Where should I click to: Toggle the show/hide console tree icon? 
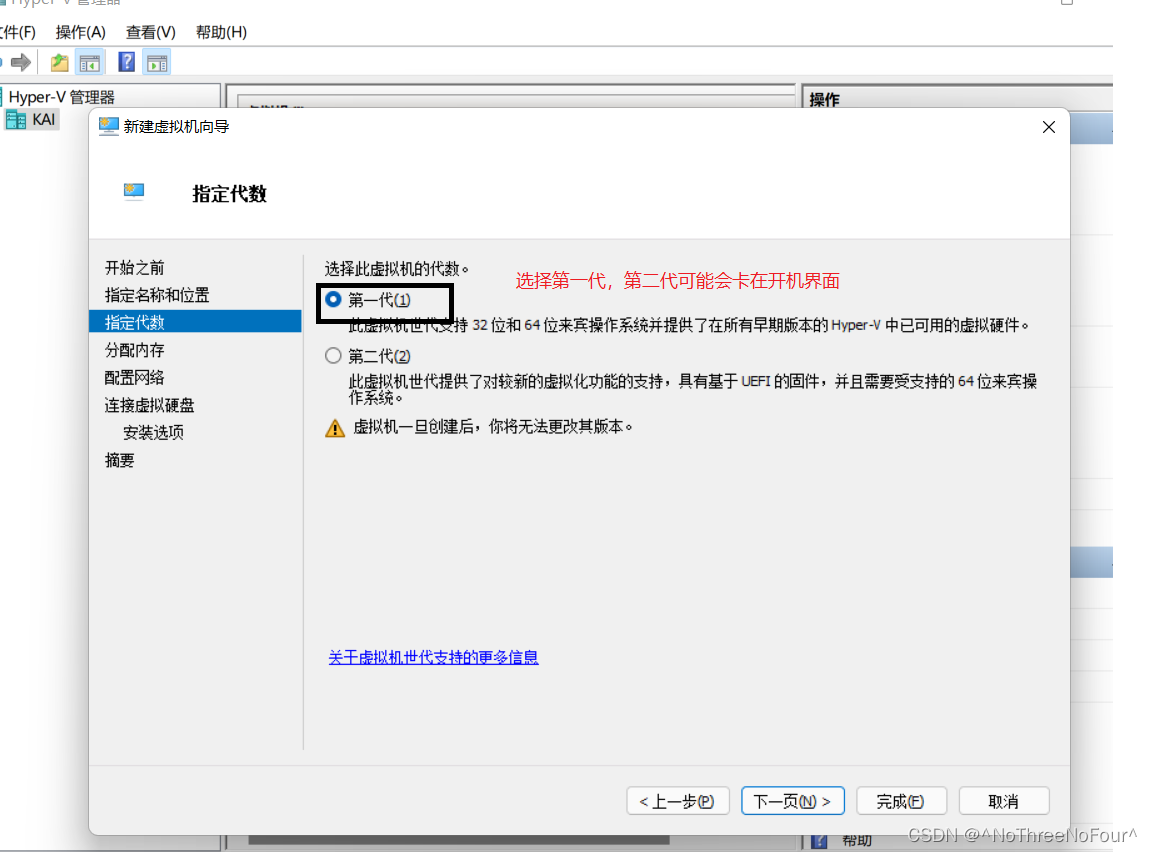(90, 63)
